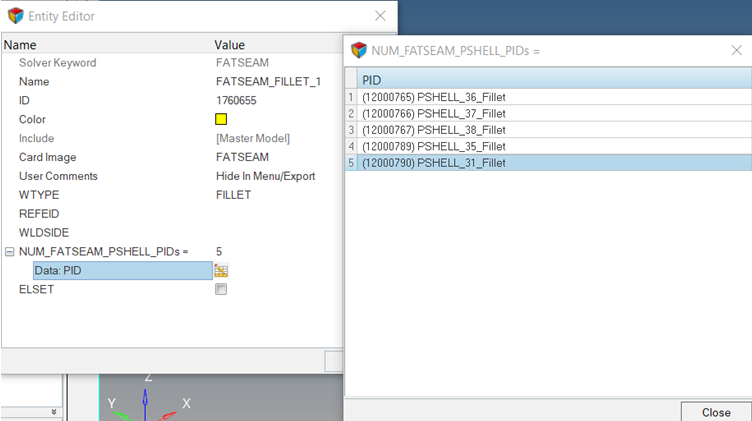
Task: Sort by the PID column header
Action: pyautogui.click(x=550, y=80)
